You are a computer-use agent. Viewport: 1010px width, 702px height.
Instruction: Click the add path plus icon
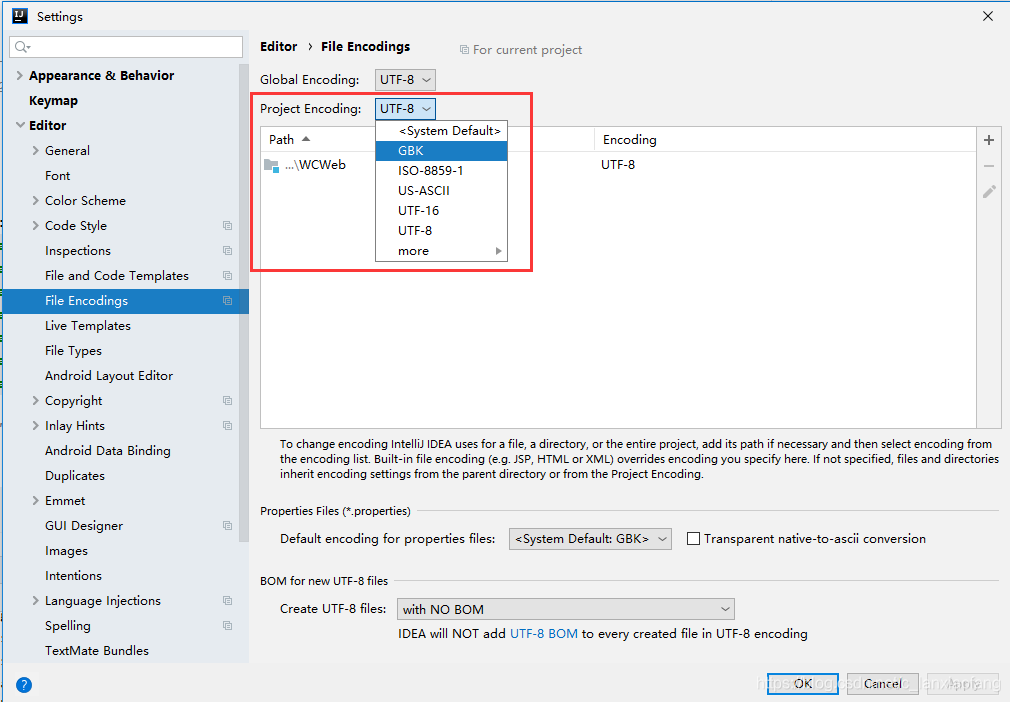point(989,140)
